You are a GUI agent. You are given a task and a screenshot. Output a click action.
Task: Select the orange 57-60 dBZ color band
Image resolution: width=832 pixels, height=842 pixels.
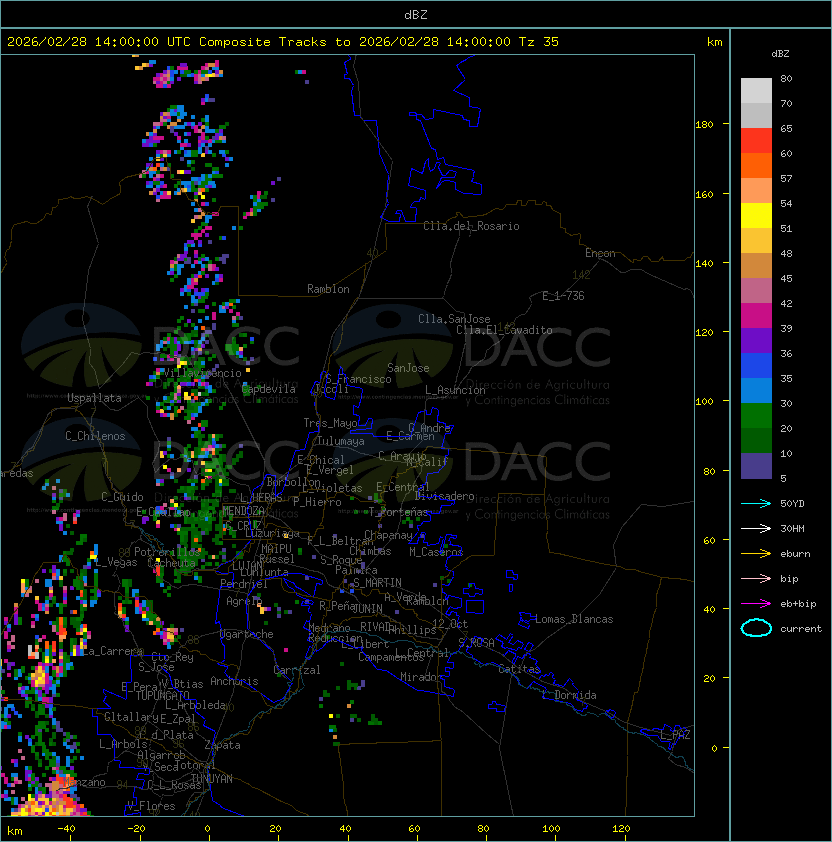point(756,165)
